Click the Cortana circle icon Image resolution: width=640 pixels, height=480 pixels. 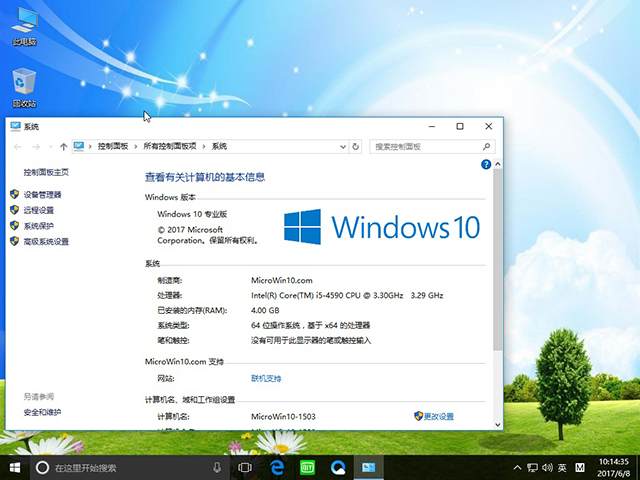(x=42, y=468)
